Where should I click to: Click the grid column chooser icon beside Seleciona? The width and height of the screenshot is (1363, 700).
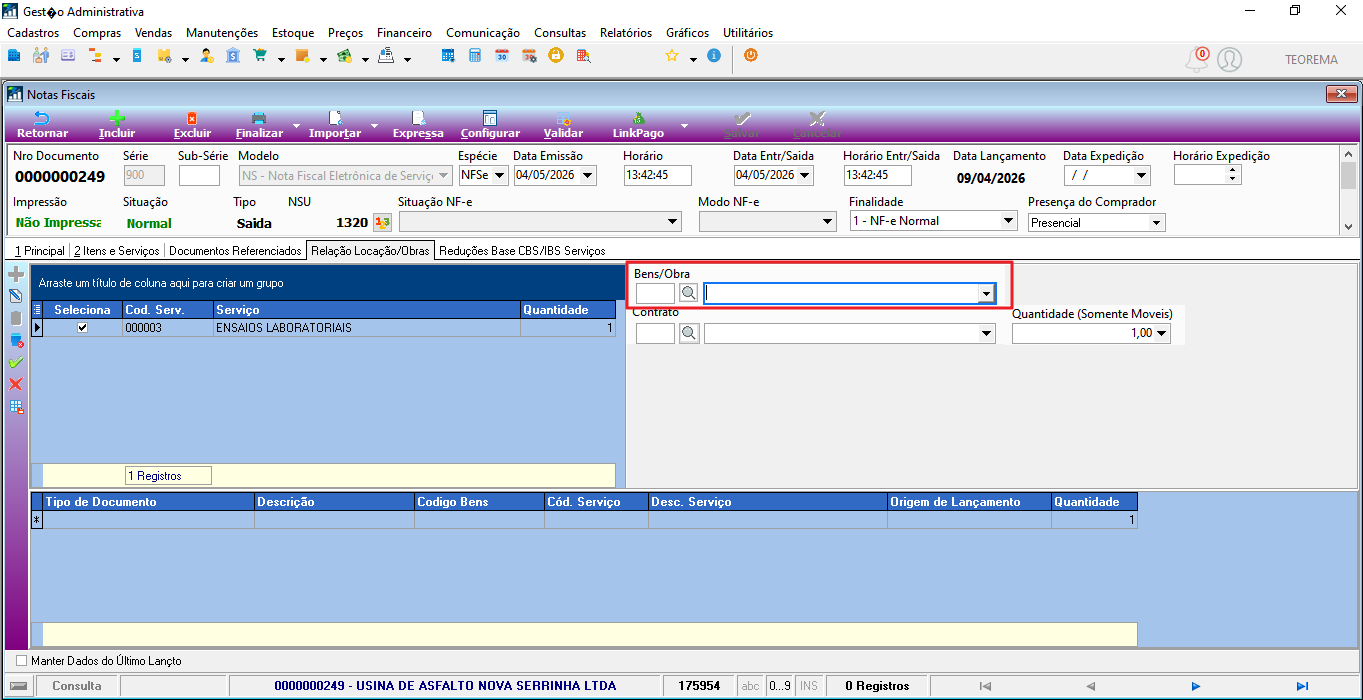pyautogui.click(x=37, y=310)
